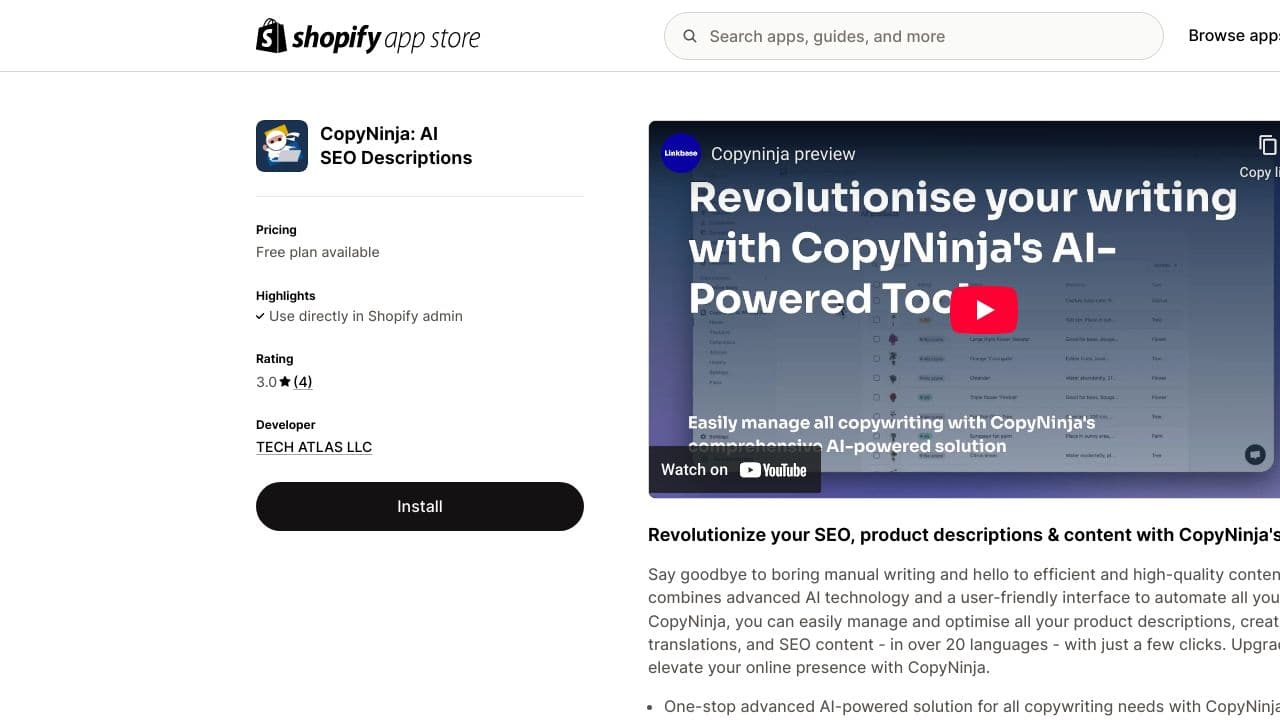Click the CopyNinja ninja app icon
1280x720 pixels.
(x=282, y=146)
